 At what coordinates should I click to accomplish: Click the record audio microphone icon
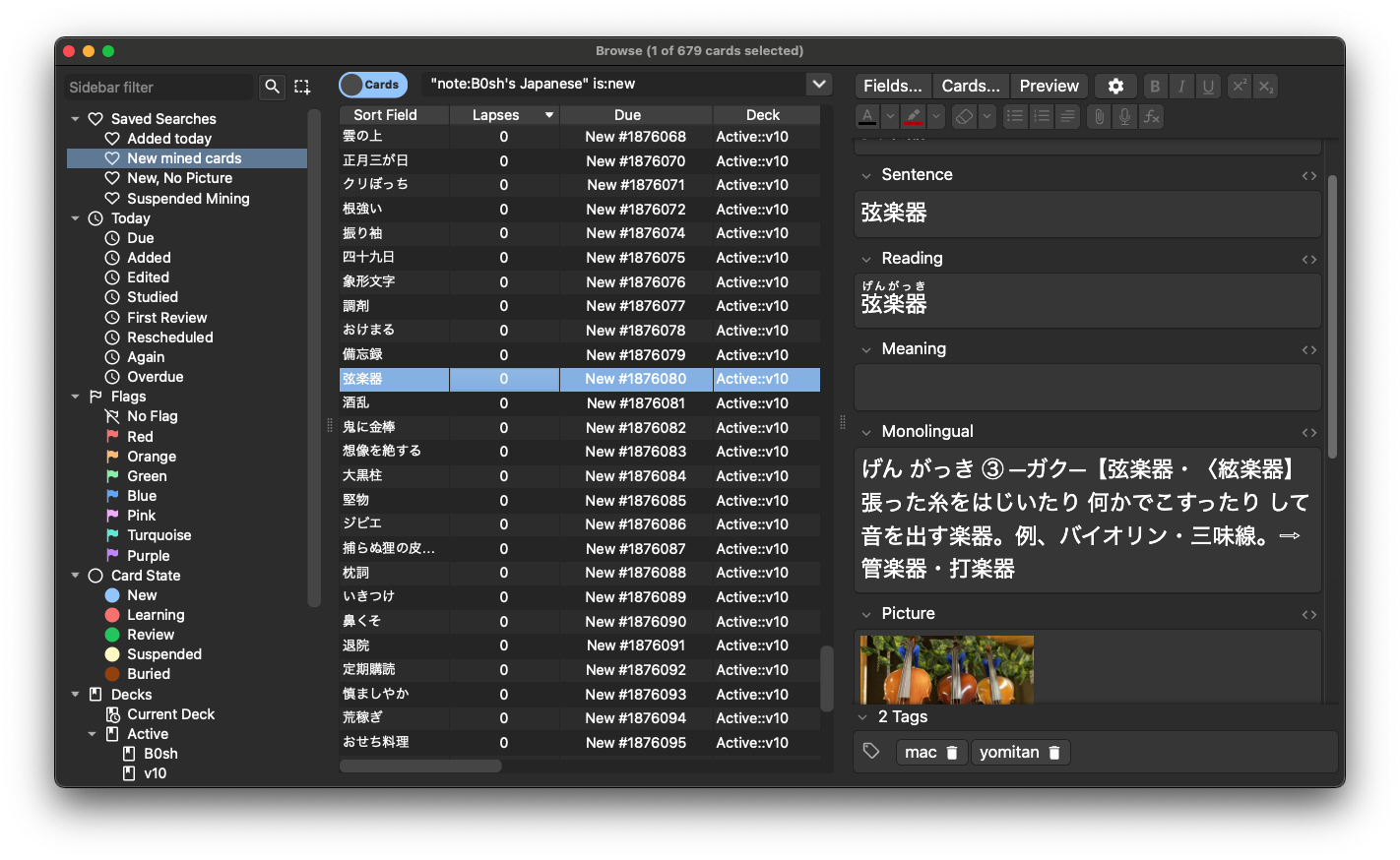coord(1124,116)
